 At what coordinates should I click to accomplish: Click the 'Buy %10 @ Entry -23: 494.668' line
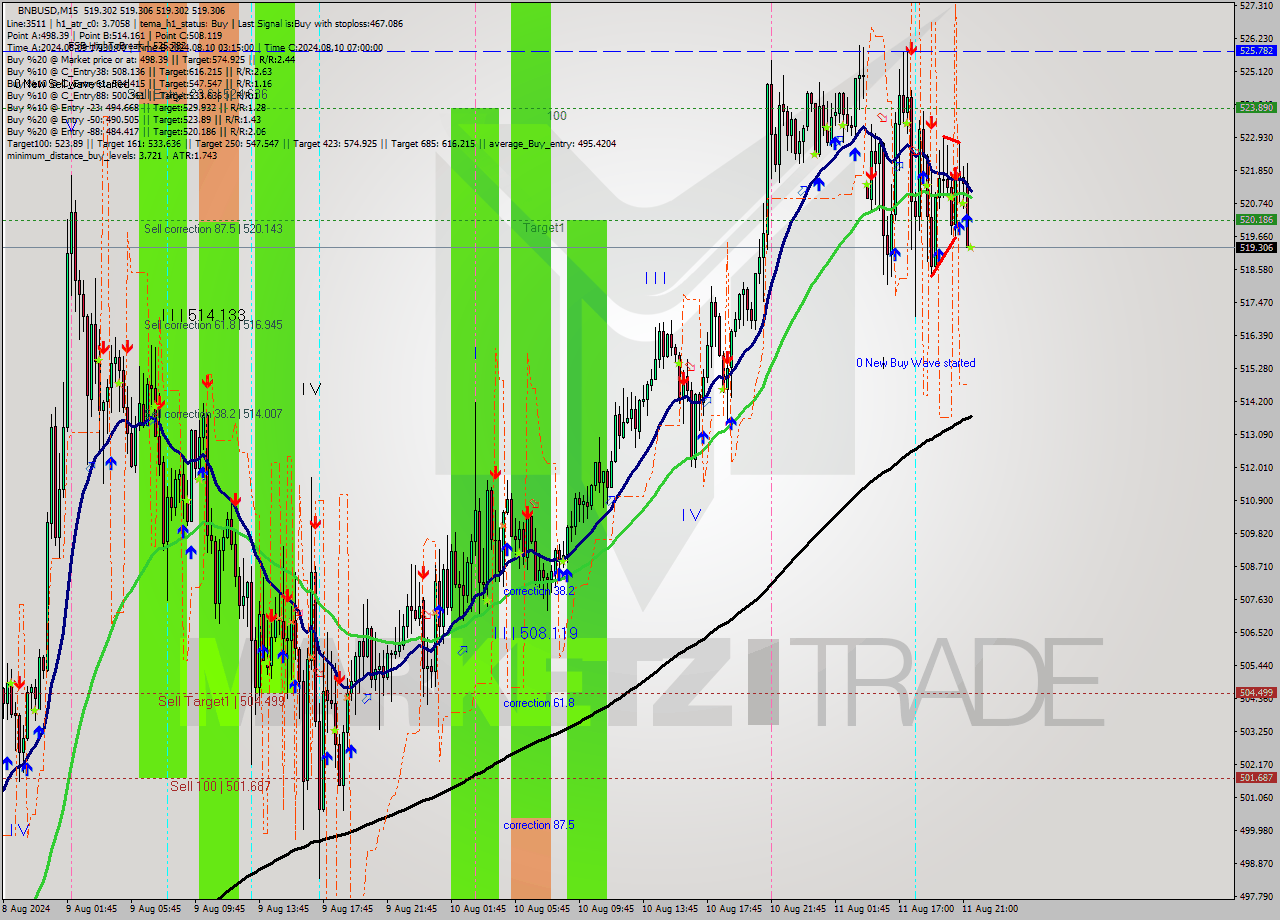click(x=136, y=107)
